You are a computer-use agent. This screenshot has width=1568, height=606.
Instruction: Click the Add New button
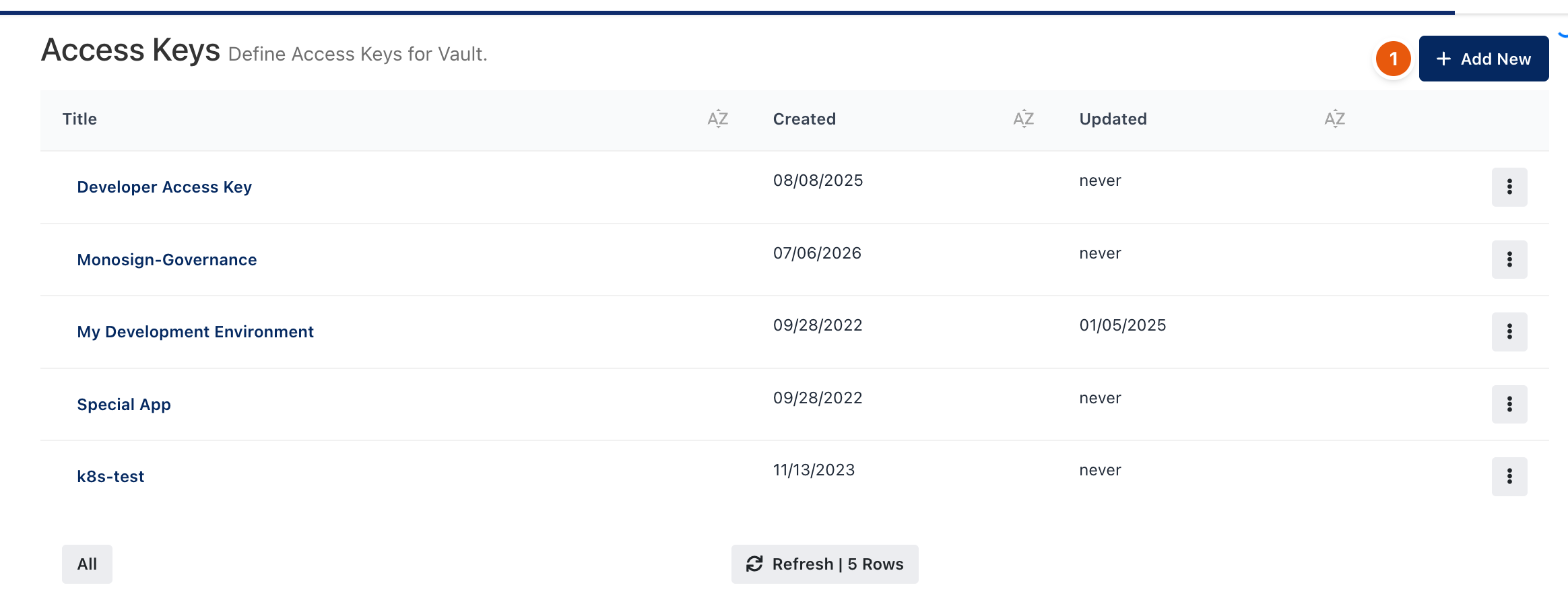pyautogui.click(x=1484, y=59)
